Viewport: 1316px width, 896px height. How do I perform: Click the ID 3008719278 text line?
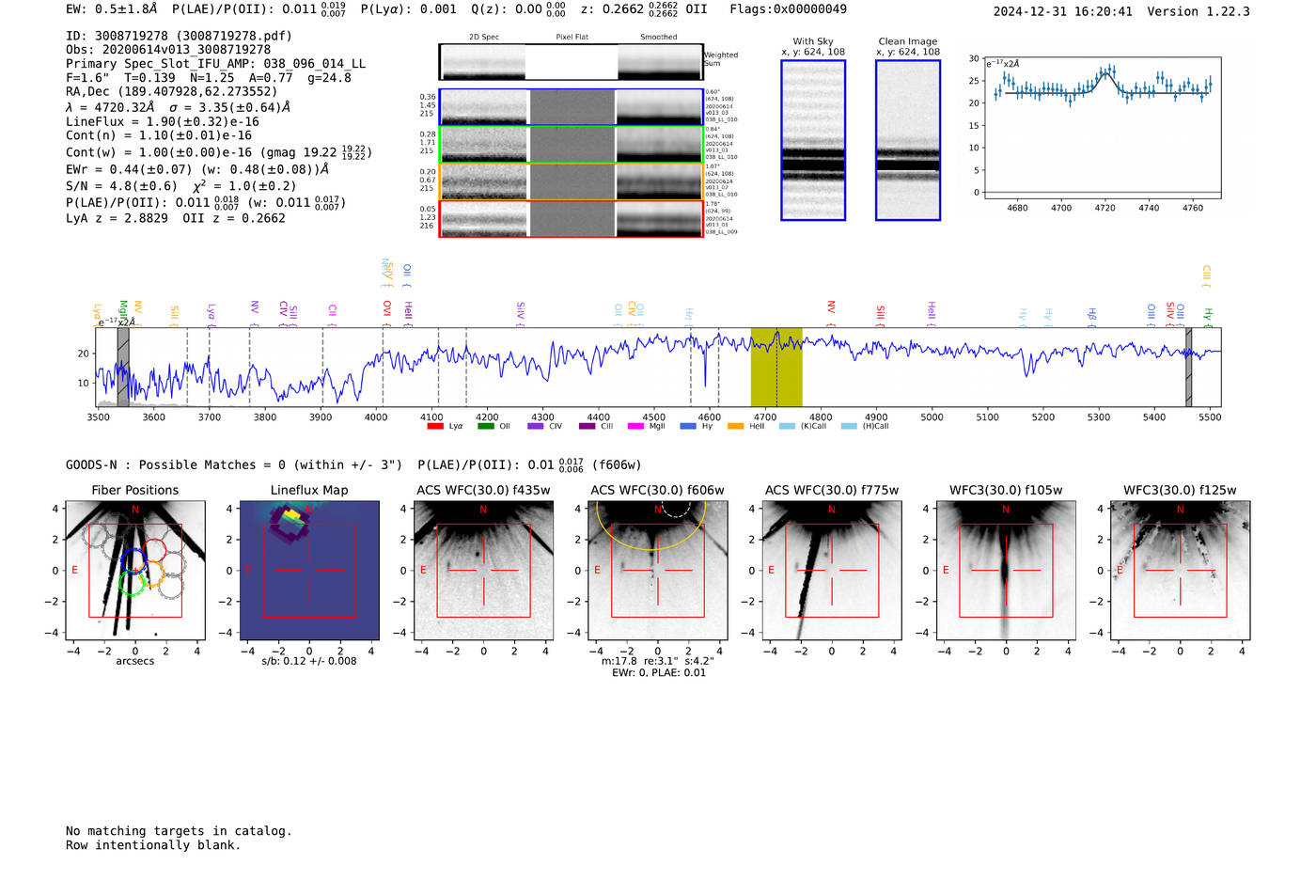(179, 36)
